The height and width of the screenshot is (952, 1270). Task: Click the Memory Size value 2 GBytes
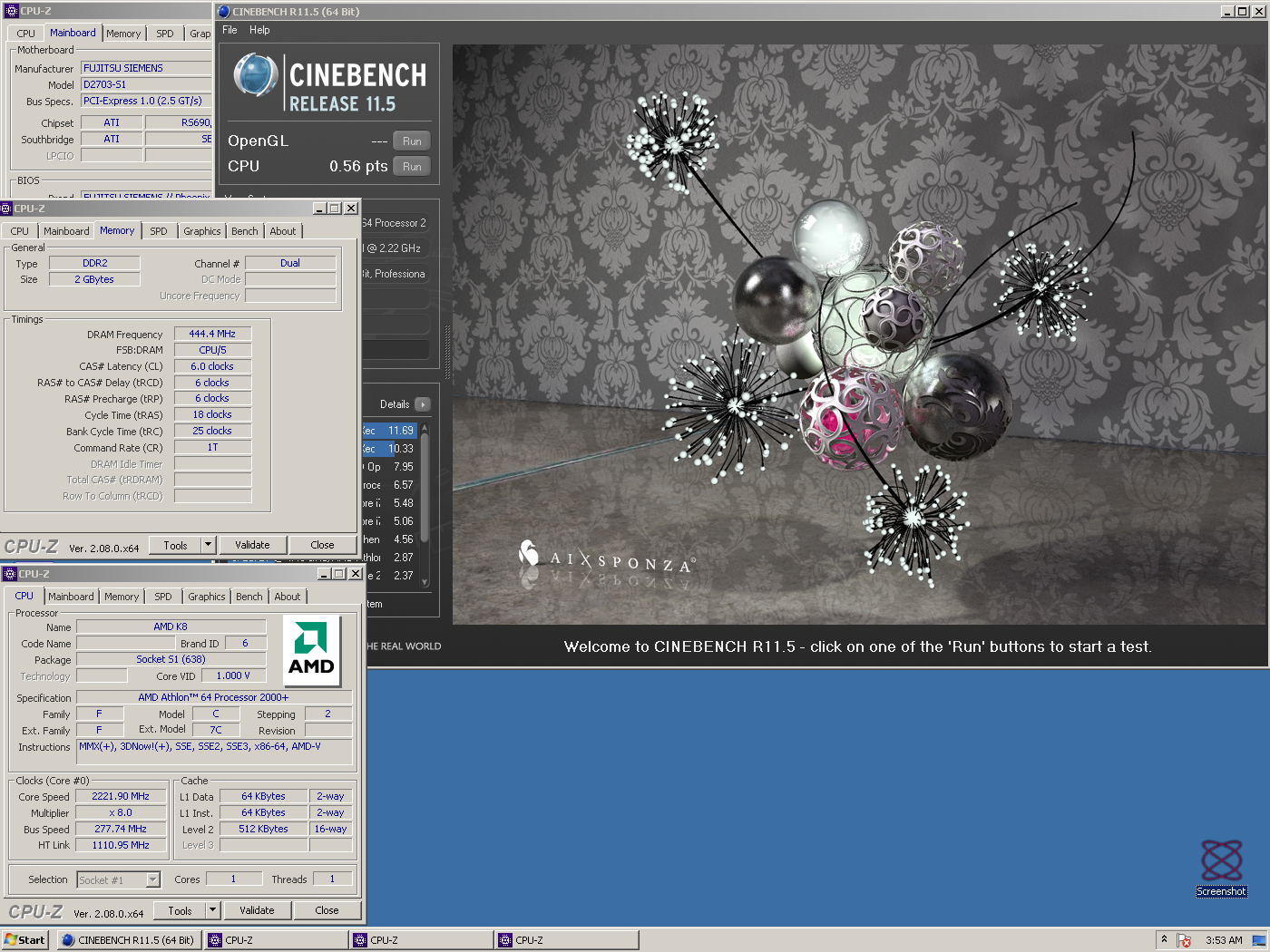pos(94,279)
